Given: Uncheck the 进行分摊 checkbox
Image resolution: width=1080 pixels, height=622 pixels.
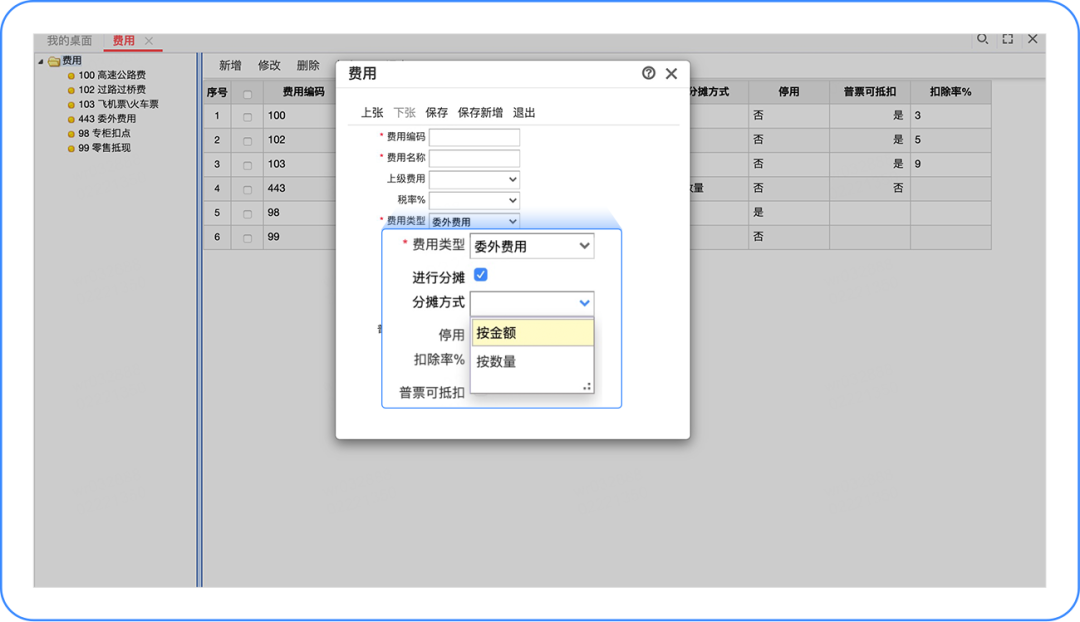Looking at the screenshot, I should pyautogui.click(x=483, y=274).
